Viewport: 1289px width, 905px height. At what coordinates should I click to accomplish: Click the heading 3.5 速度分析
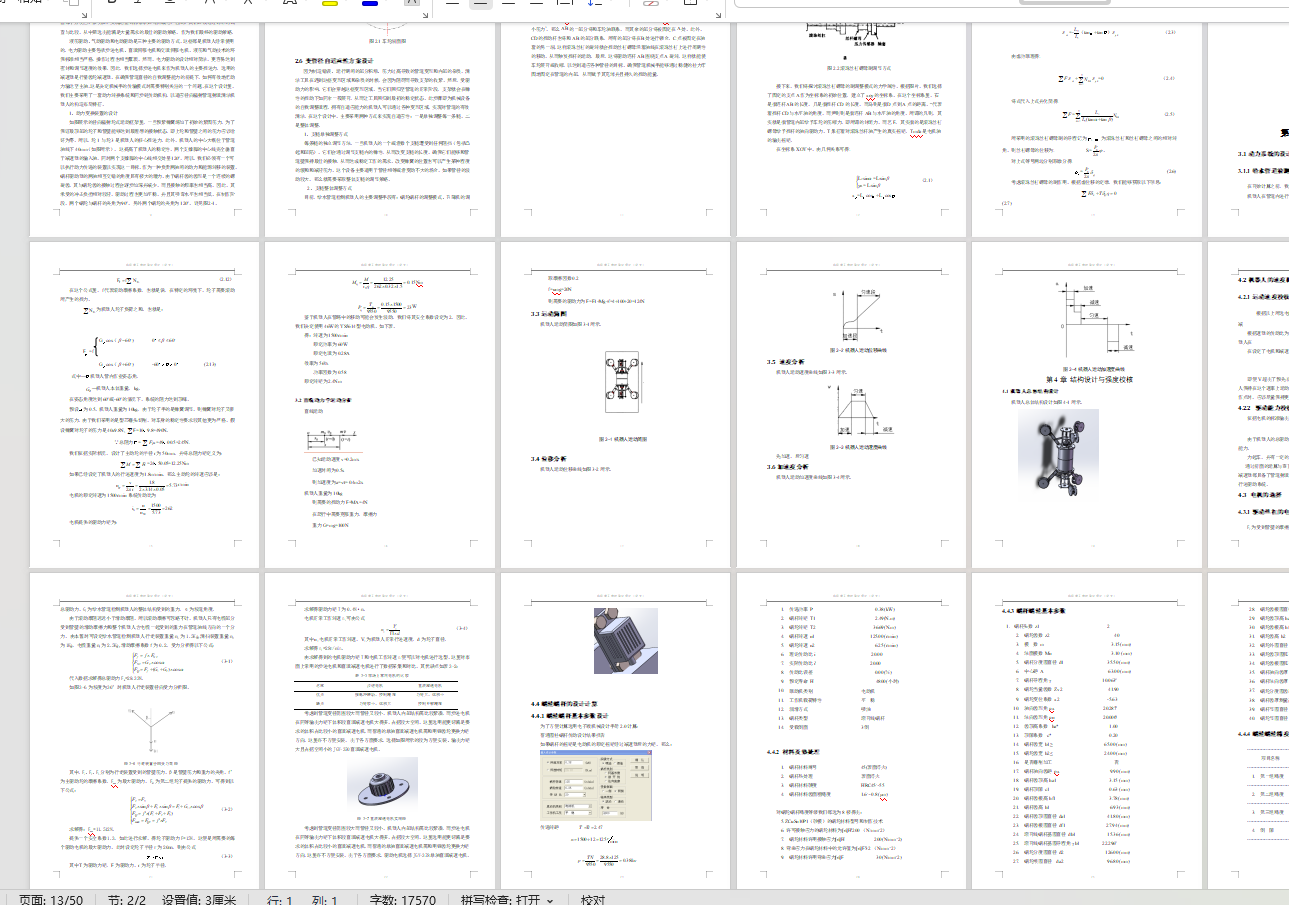(x=786, y=361)
